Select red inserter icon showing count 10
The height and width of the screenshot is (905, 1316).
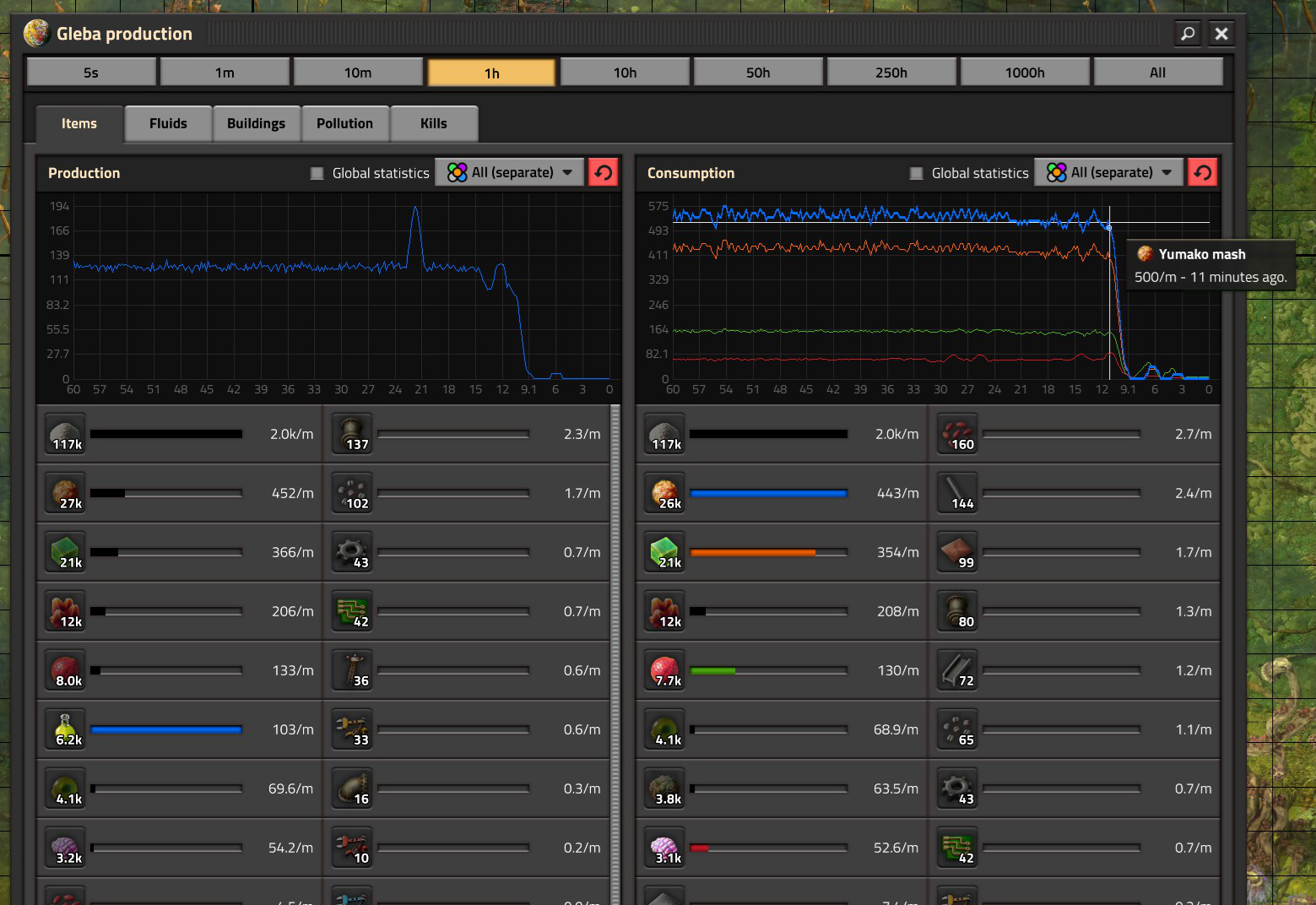click(353, 848)
